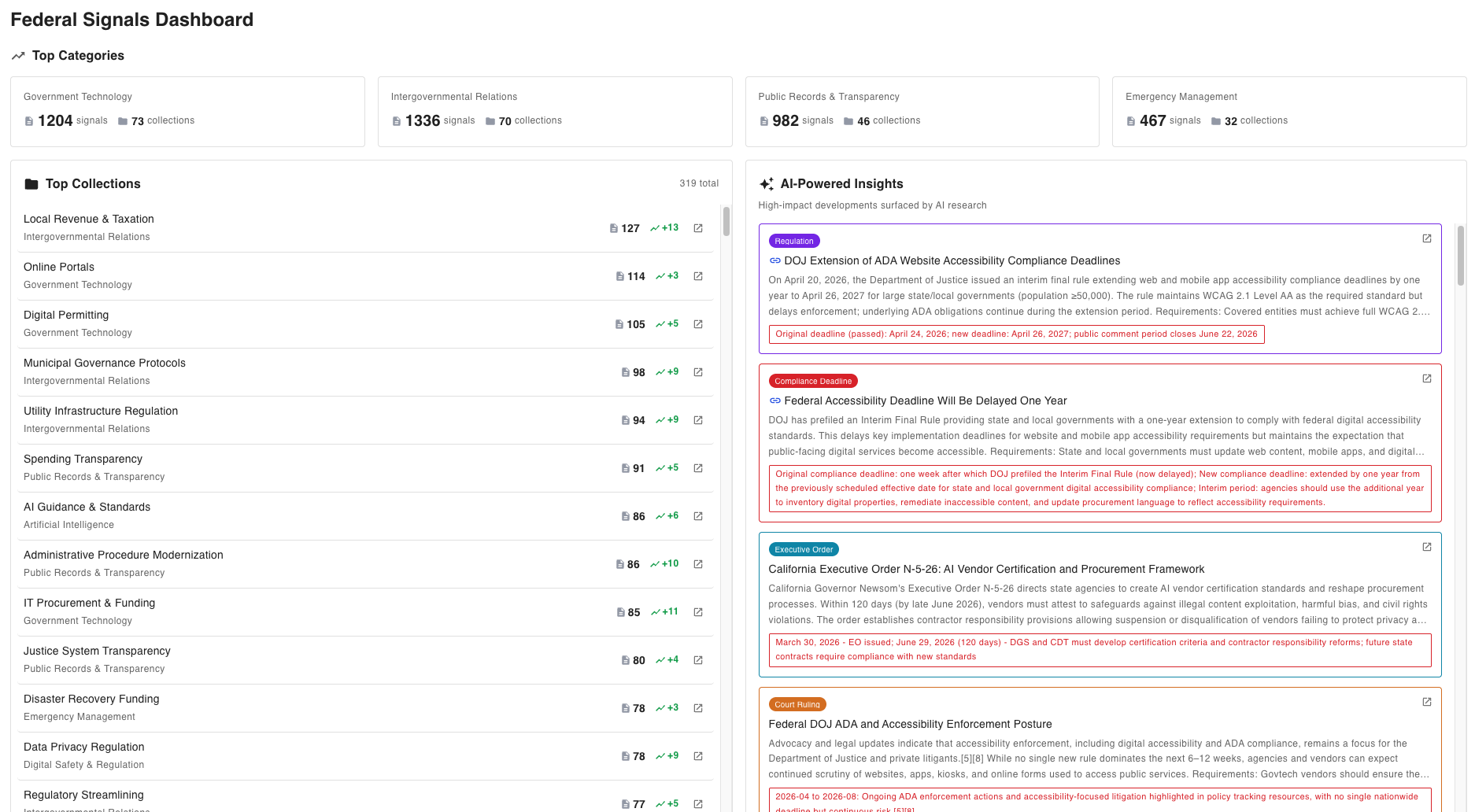Image resolution: width=1475 pixels, height=812 pixels.
Task: Click "High-impact developments surfaced by AI research"
Action: [872, 205]
